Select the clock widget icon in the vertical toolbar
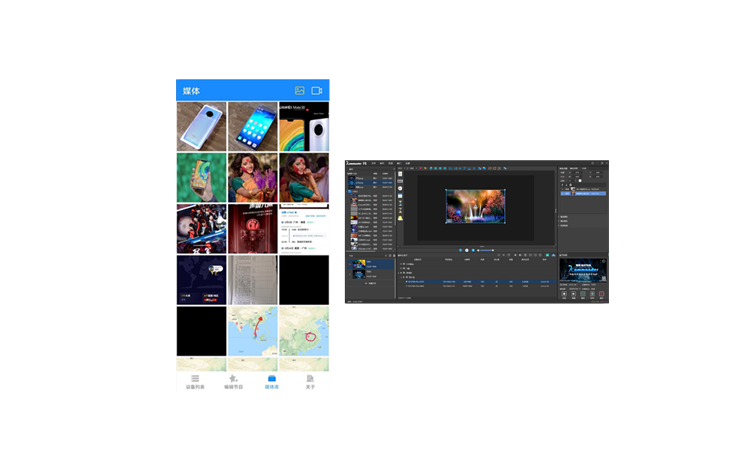This screenshot has height=450, width=750. [400, 188]
